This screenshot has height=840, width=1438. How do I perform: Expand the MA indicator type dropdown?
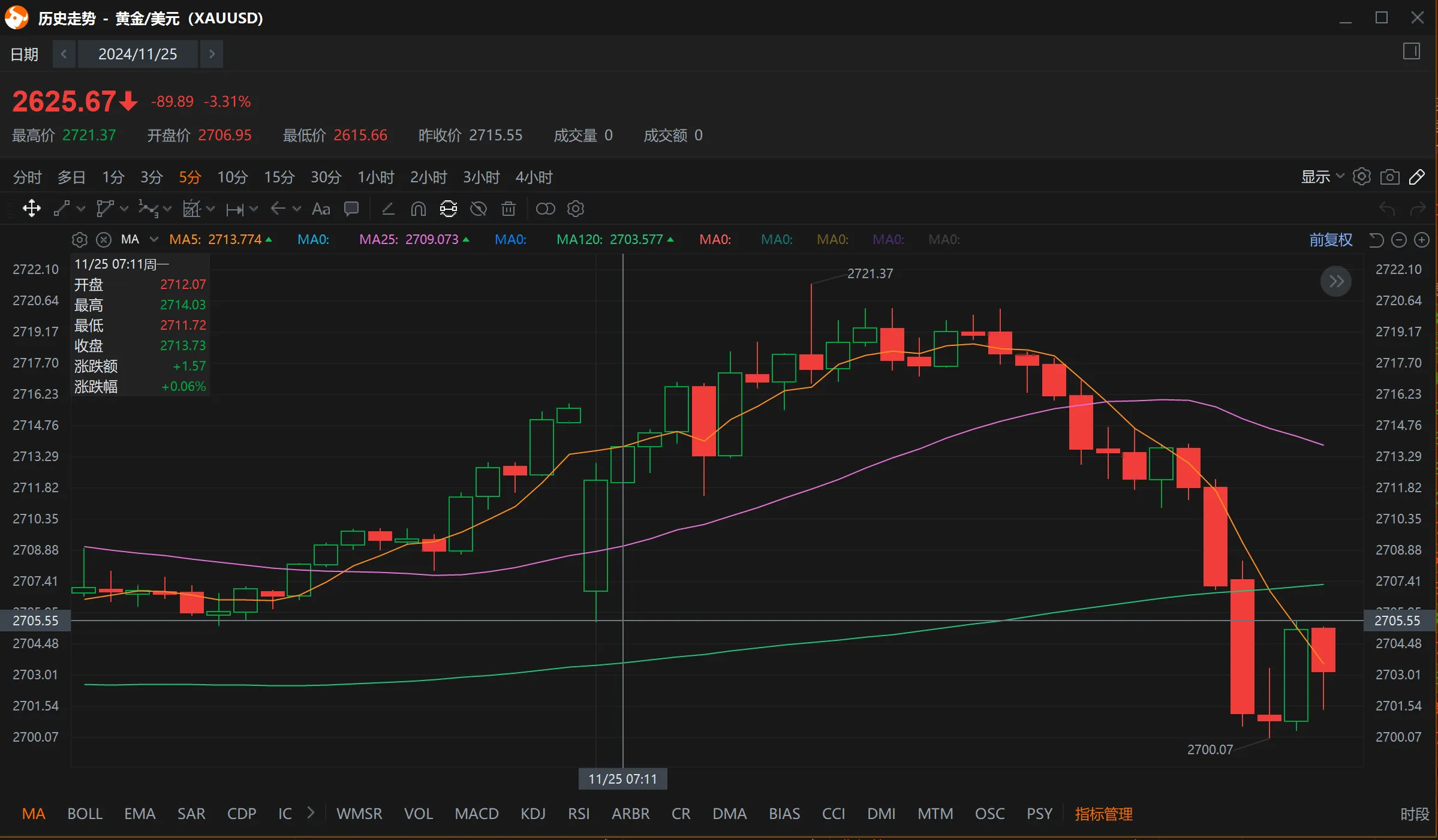[154, 239]
